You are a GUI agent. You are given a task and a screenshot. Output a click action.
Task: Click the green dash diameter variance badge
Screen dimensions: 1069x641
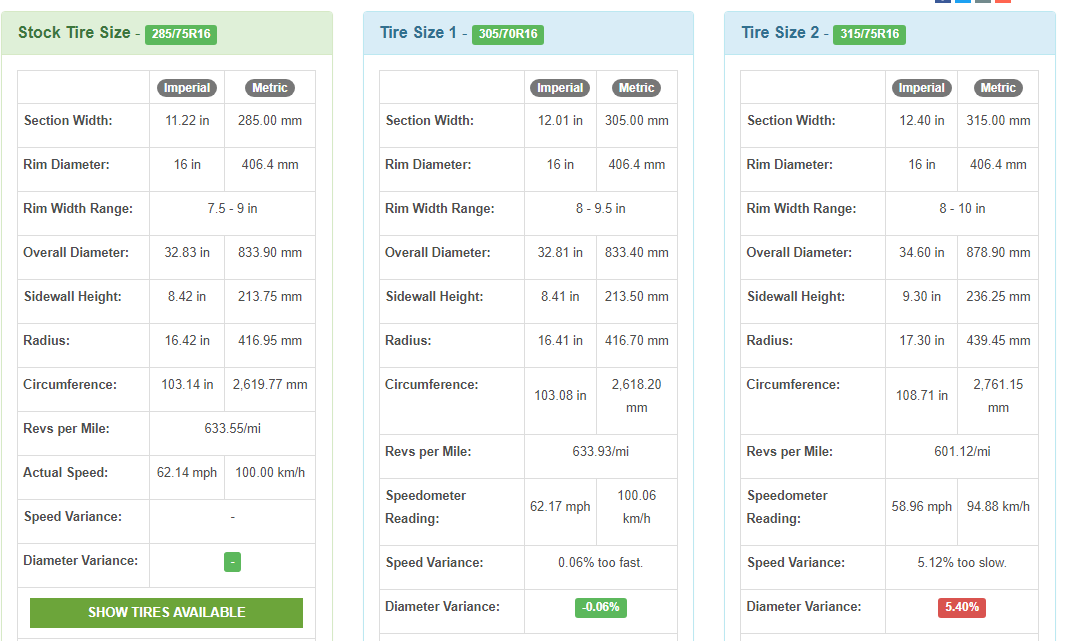pos(232,562)
